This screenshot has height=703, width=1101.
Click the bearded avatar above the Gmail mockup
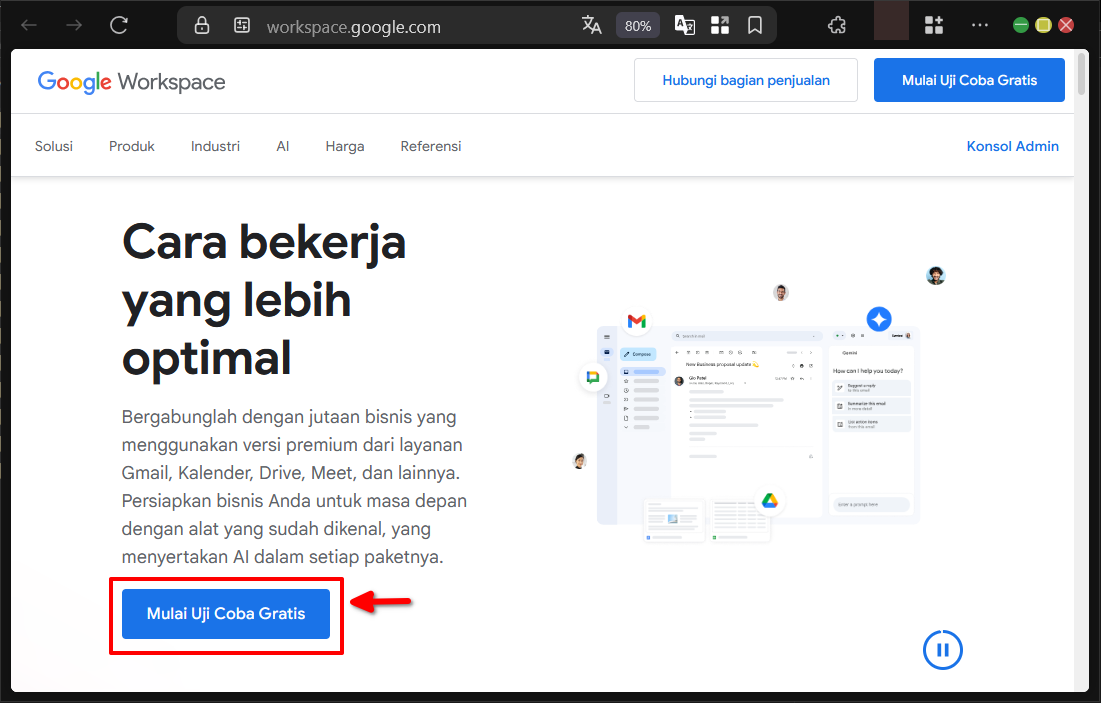[x=781, y=292]
